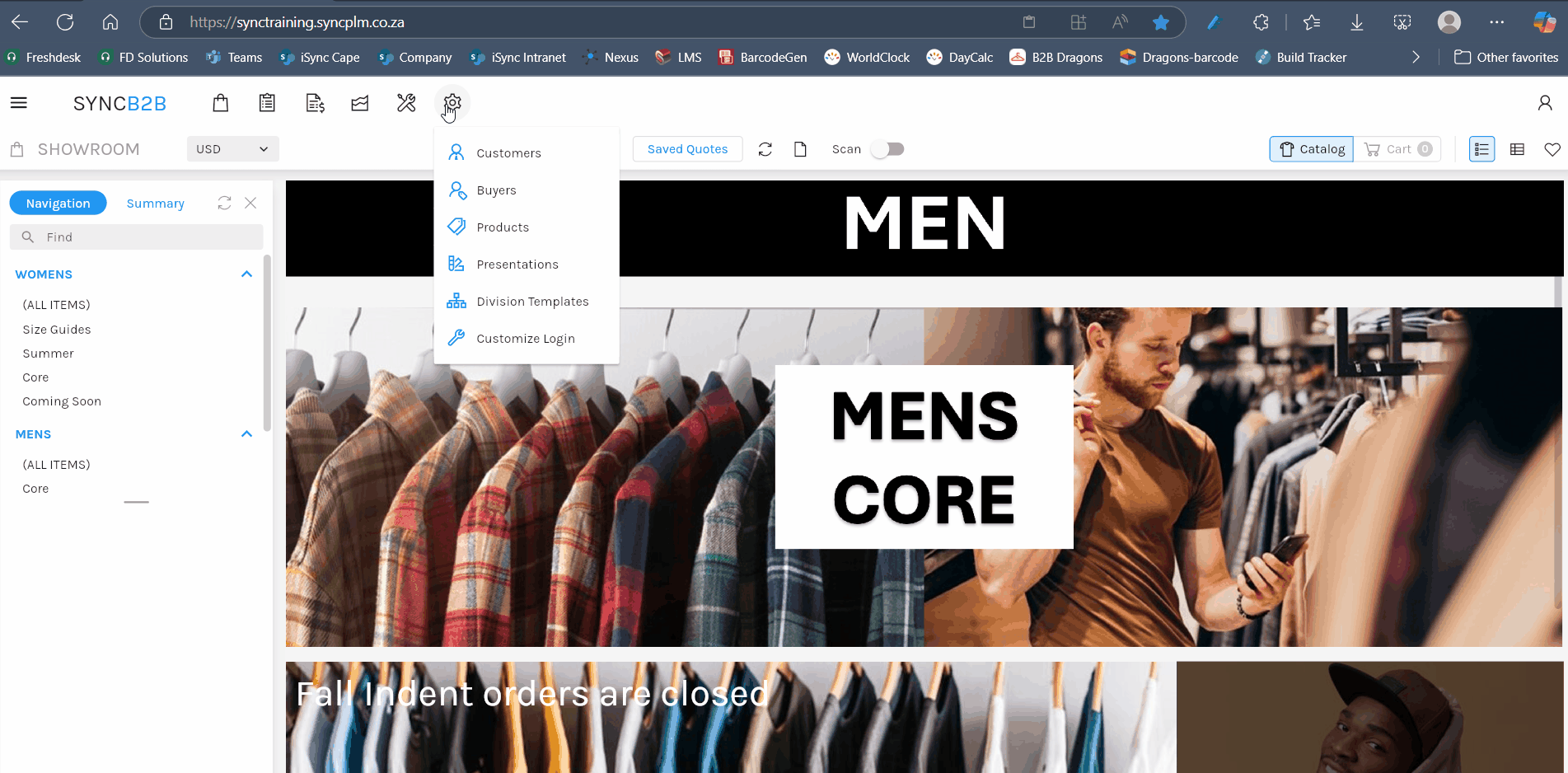Screen dimensions: 1568x773
Task: Open the wishlist heart icon
Action: click(1552, 149)
